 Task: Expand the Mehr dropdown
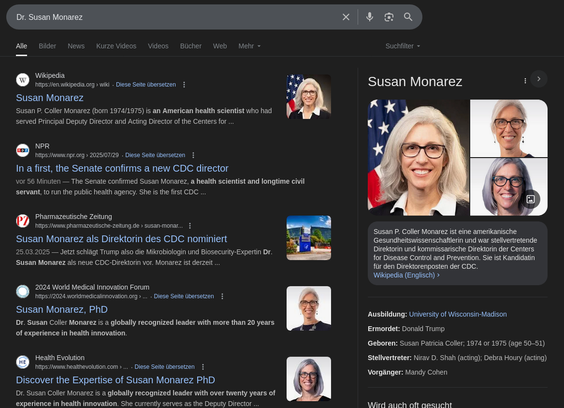249,46
